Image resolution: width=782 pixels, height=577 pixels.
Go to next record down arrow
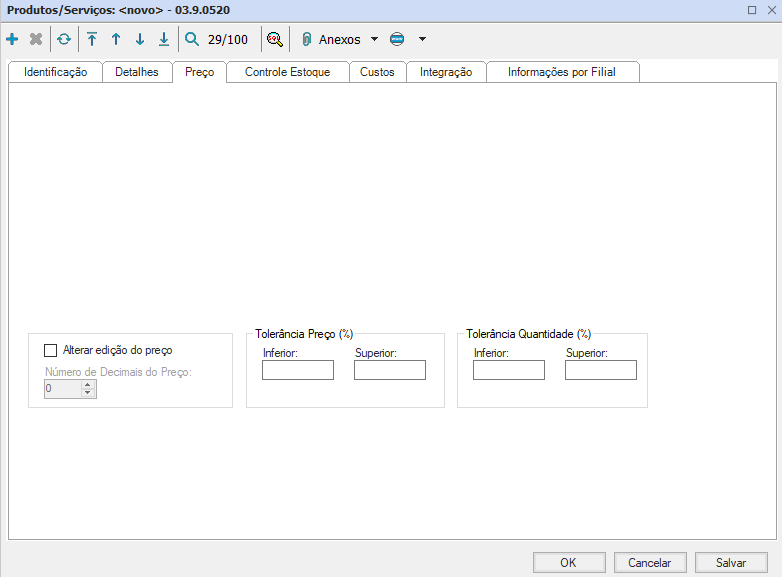[140, 39]
